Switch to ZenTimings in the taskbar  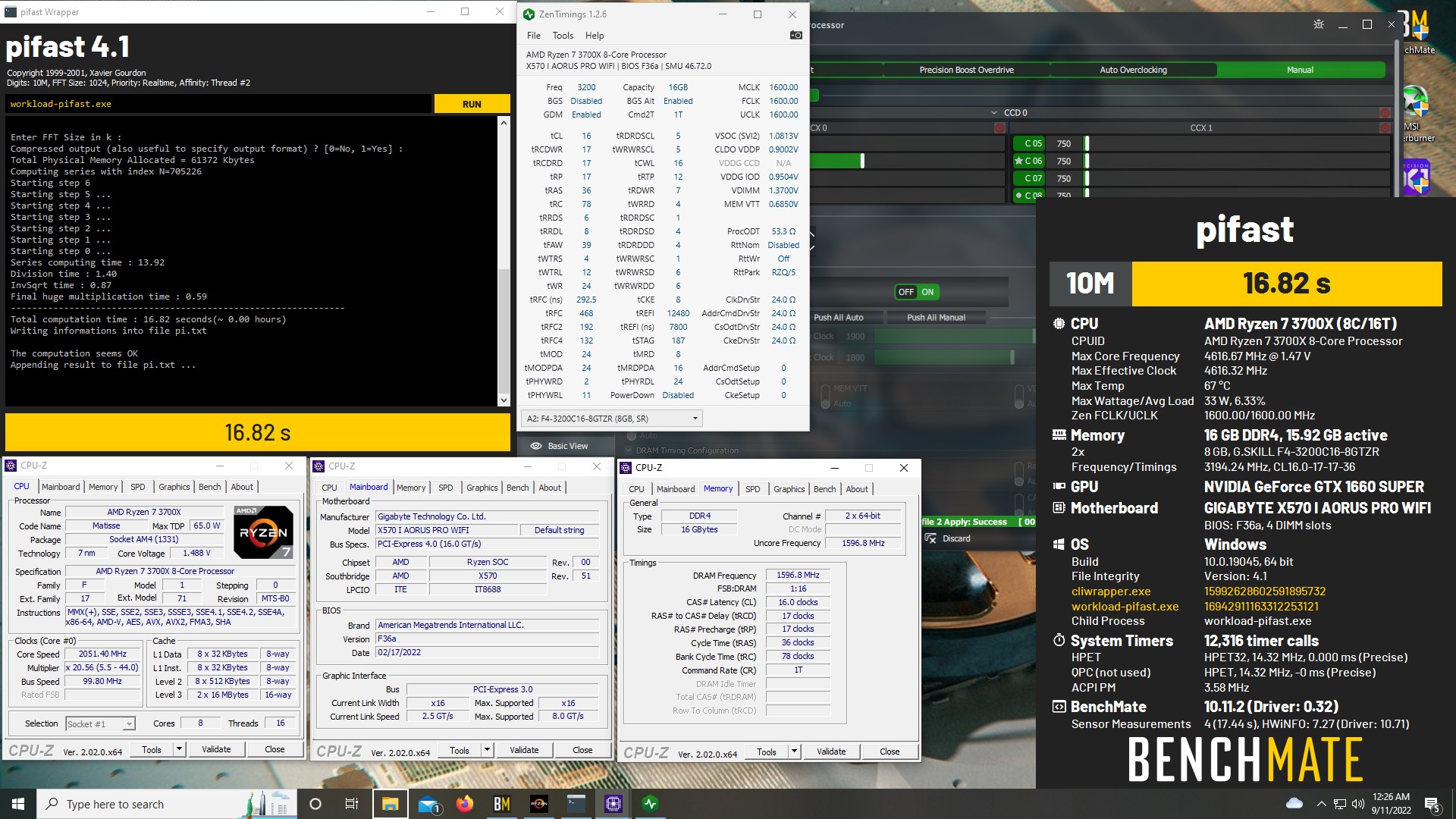pyautogui.click(x=651, y=804)
